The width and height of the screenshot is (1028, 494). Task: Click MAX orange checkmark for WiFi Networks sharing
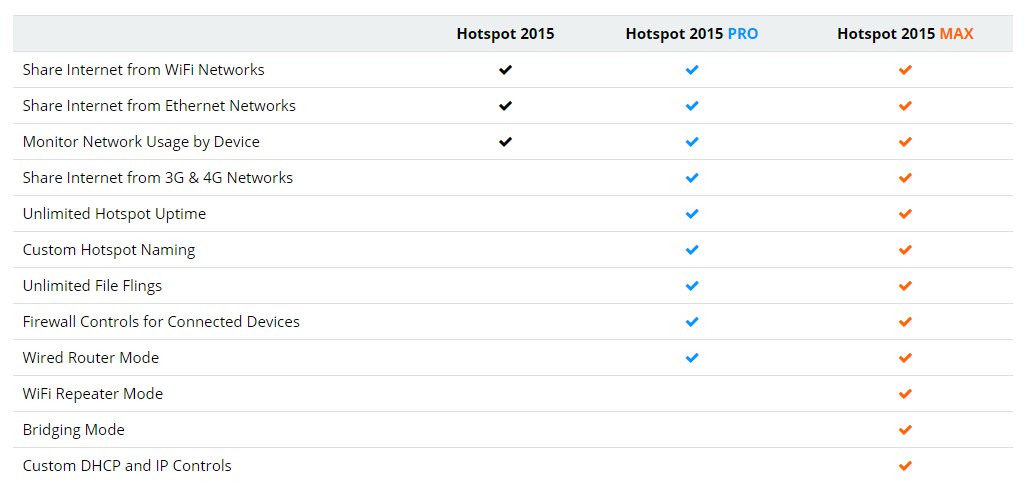(x=905, y=70)
